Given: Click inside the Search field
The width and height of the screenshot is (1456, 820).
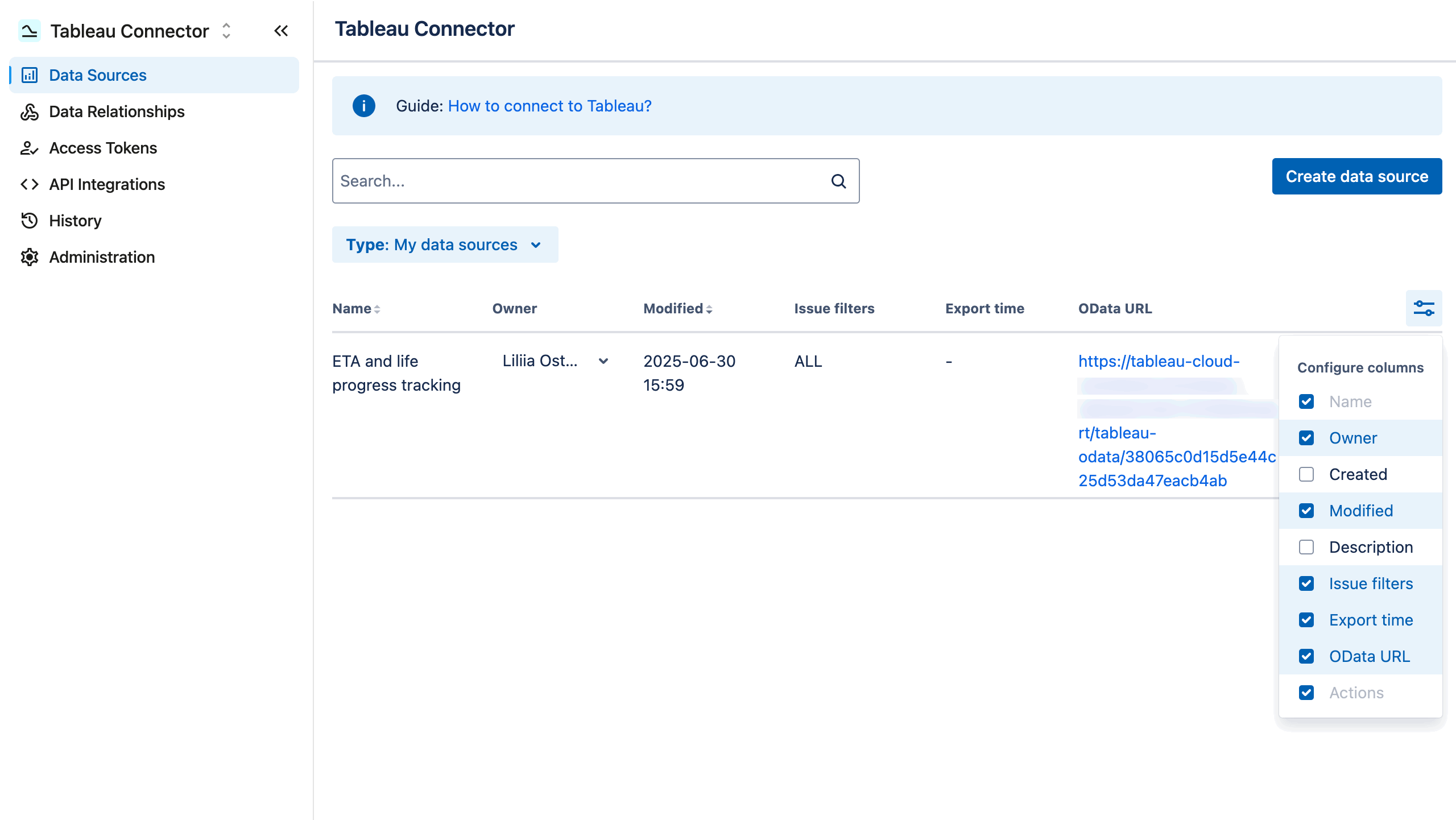Looking at the screenshot, I should [569, 181].
